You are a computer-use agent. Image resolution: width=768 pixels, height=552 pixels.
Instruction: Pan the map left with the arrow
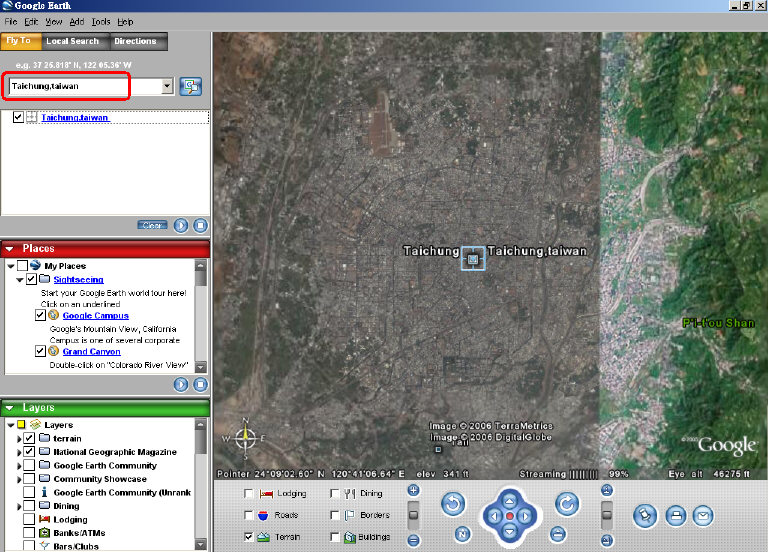coord(494,516)
